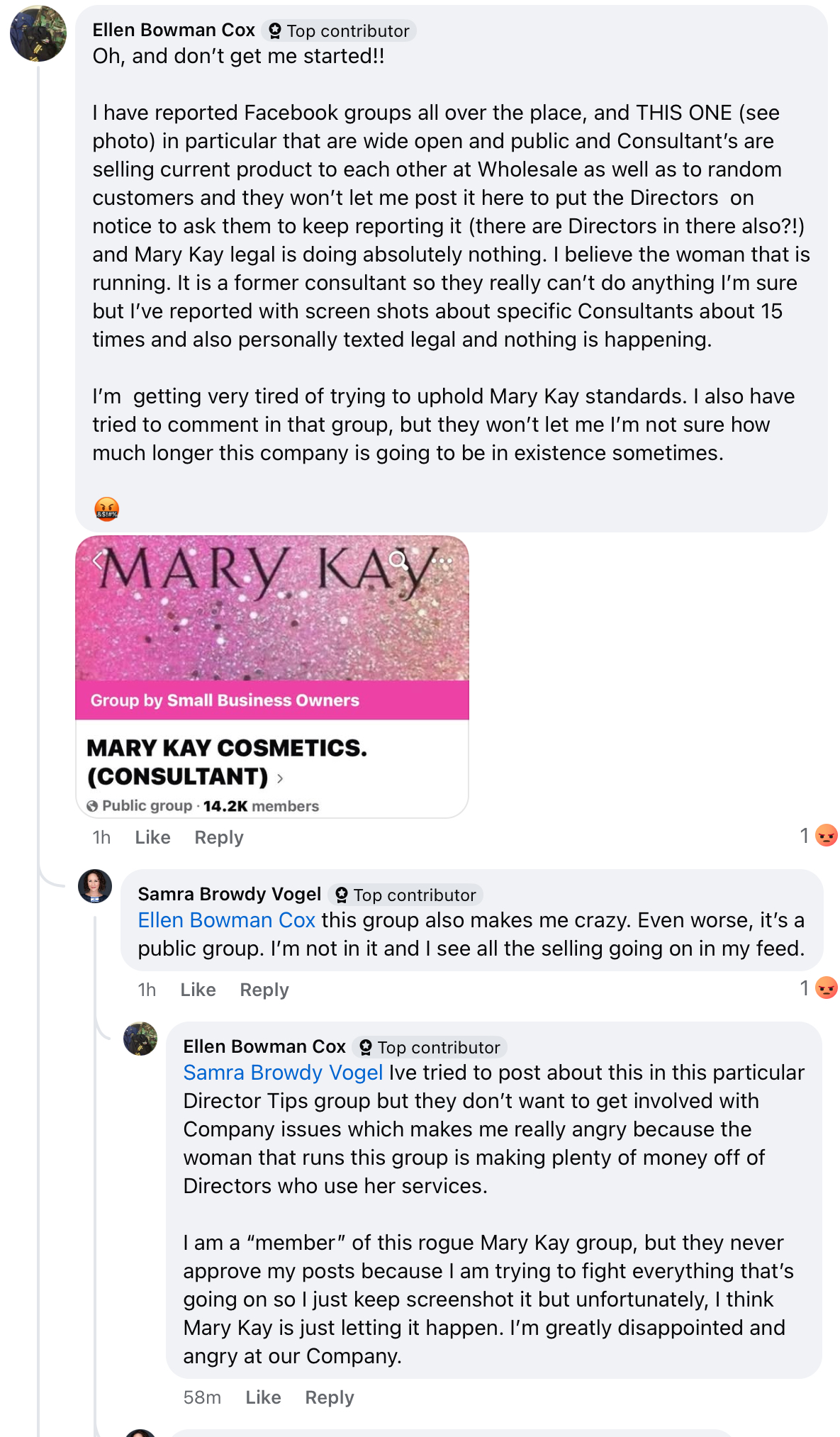Image resolution: width=840 pixels, height=1437 pixels.
Task: Like Ellen's 58m reply
Action: (x=263, y=1397)
